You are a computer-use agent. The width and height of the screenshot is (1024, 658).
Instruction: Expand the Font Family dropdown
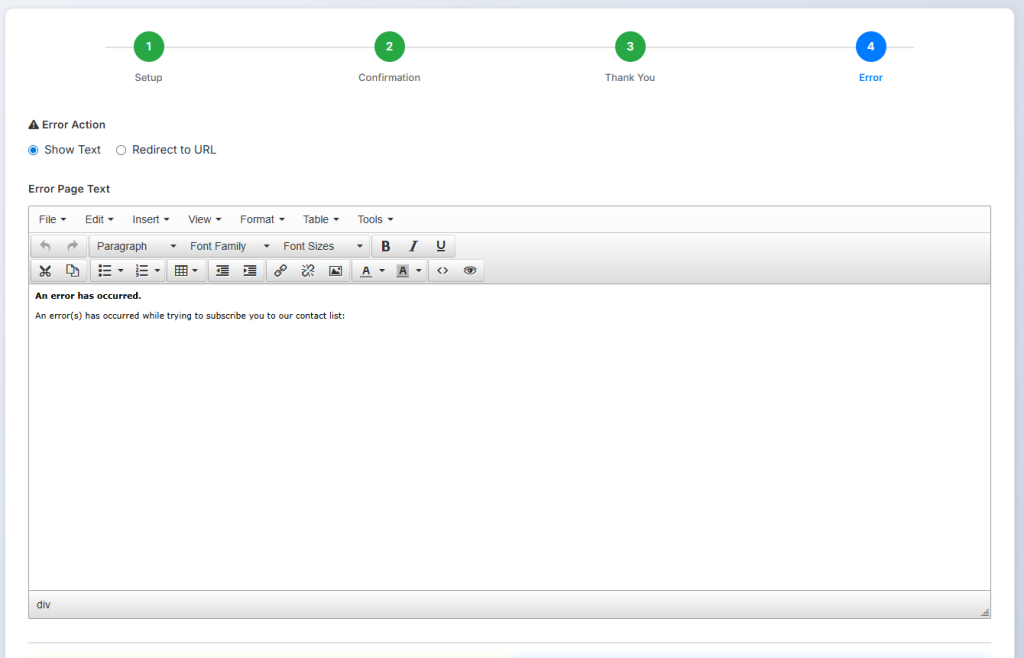pos(229,246)
